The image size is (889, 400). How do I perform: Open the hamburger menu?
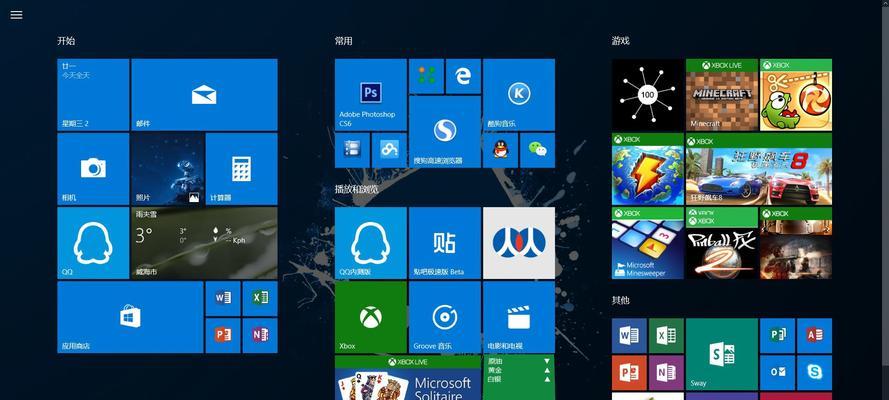click(x=16, y=15)
